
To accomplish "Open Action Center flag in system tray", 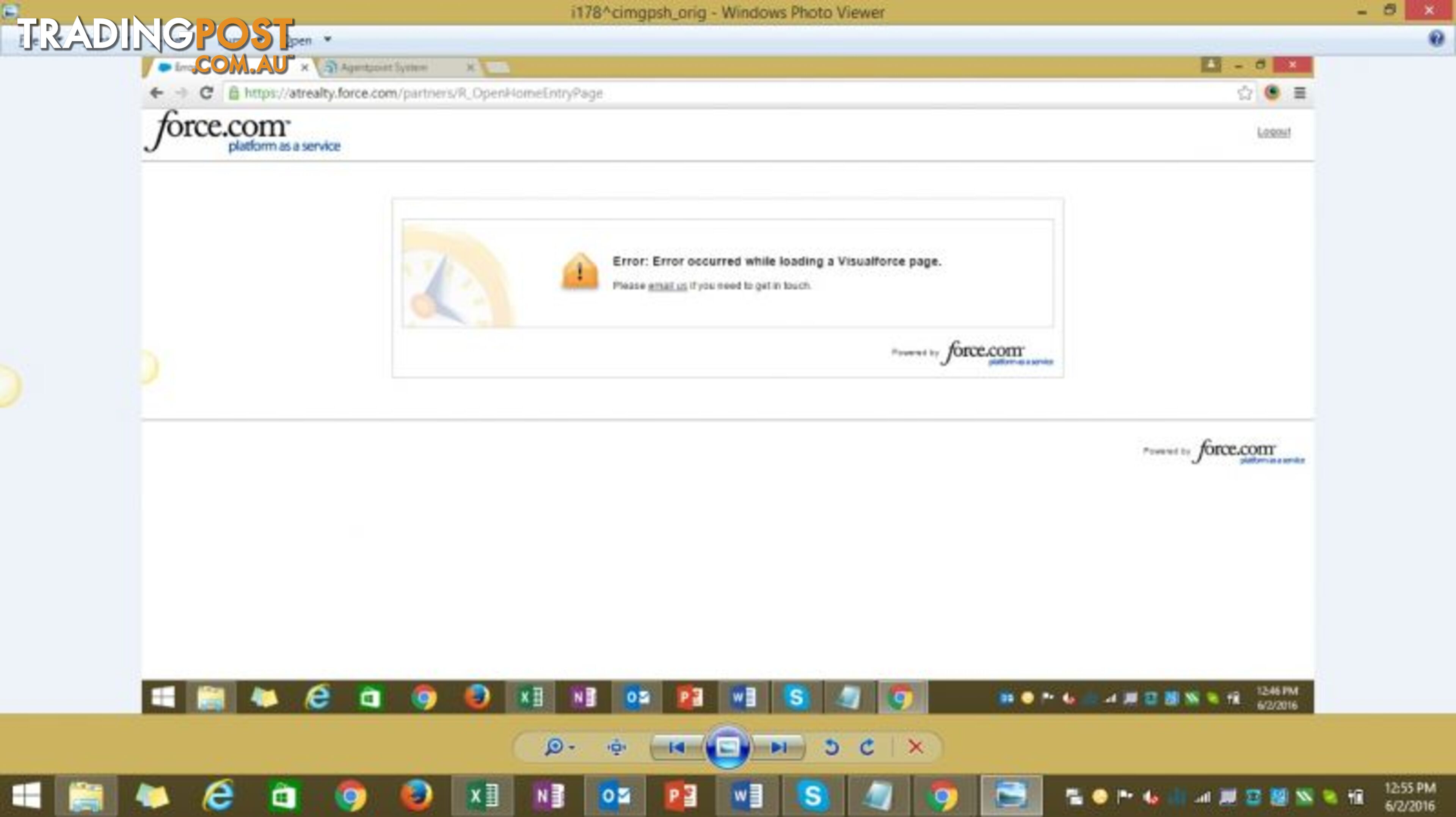I will coord(1125,797).
